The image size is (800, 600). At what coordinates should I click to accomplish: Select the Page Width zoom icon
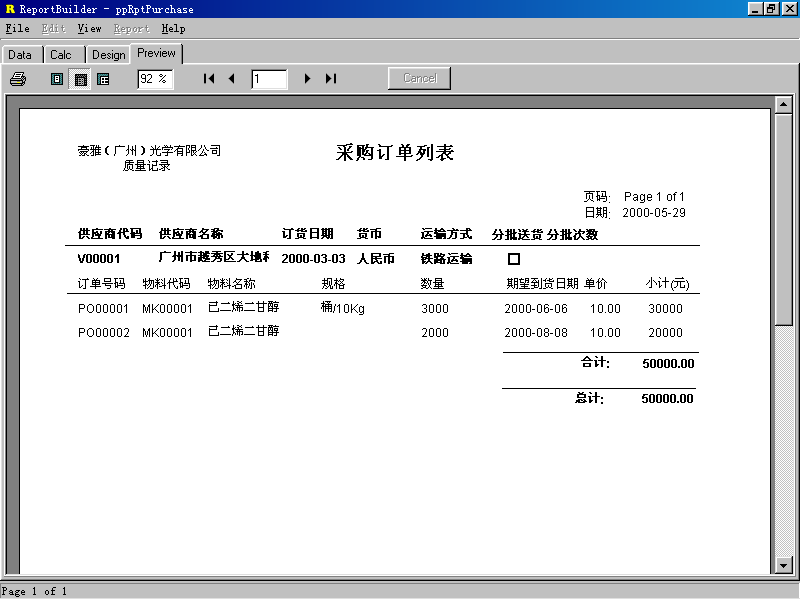(x=80, y=79)
